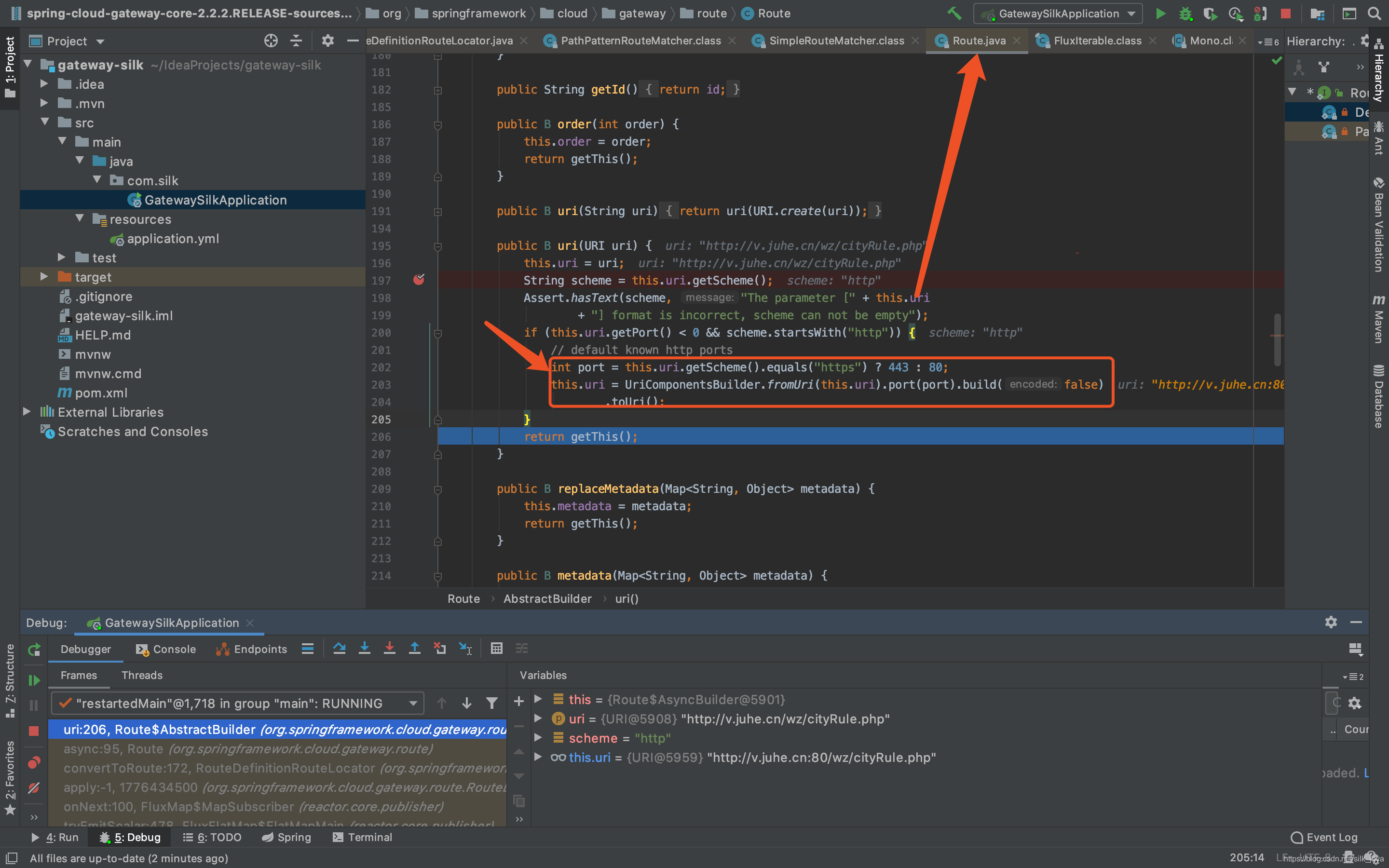This screenshot has width=1389, height=868.
Task: Open the Terminal tool window button
Action: (363, 837)
